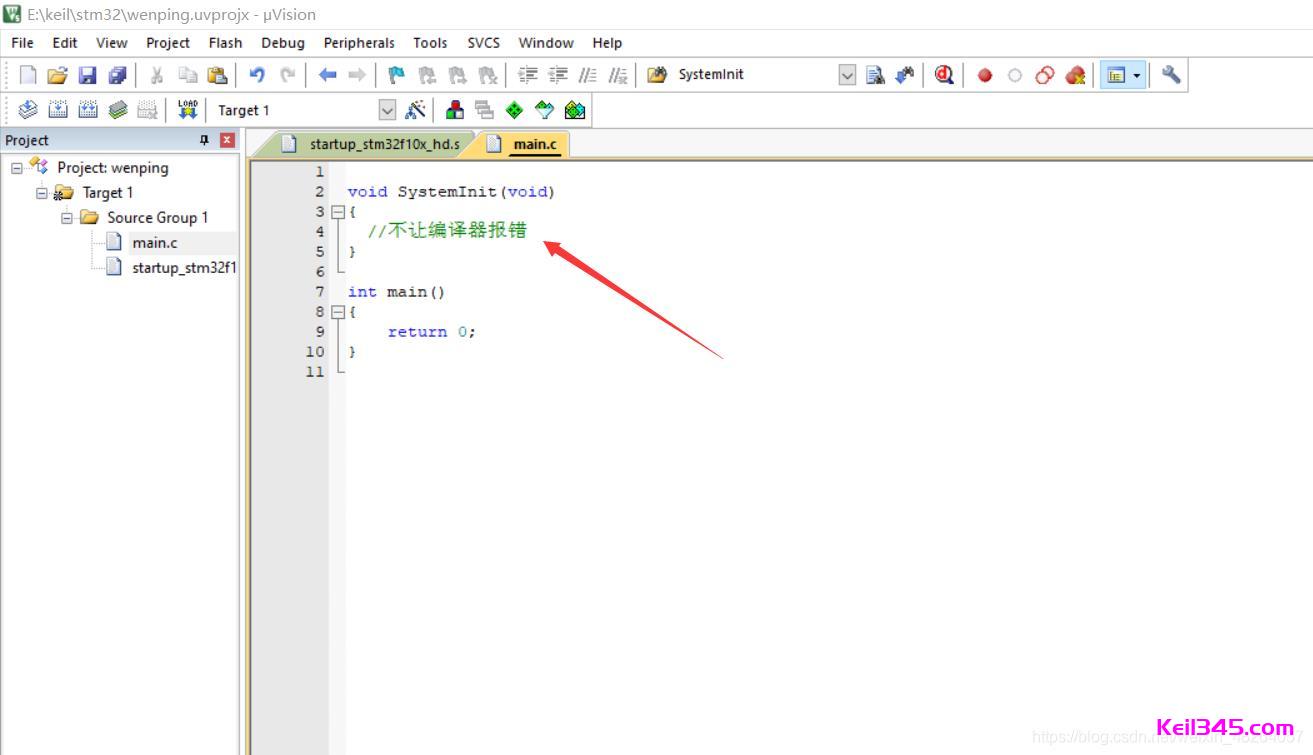Image resolution: width=1313 pixels, height=755 pixels.
Task: Build the target files
Action: (x=58, y=110)
